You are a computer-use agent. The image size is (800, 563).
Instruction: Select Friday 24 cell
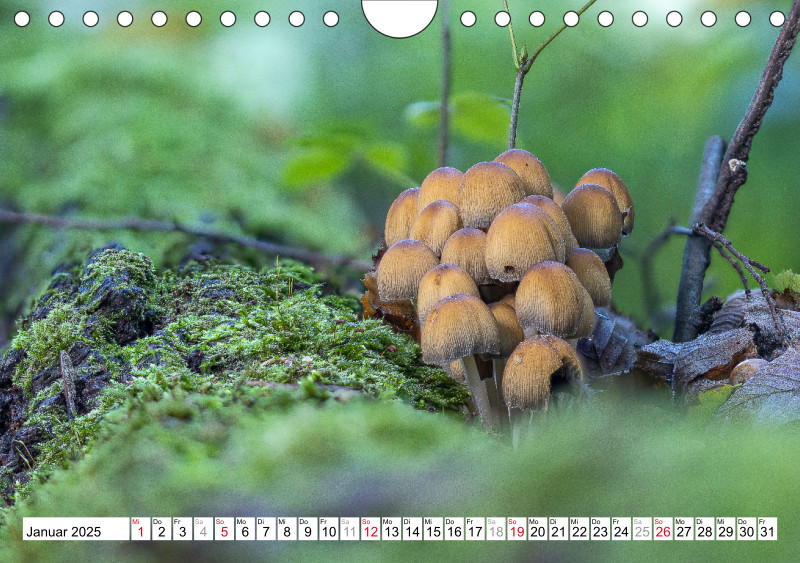[x=621, y=529]
